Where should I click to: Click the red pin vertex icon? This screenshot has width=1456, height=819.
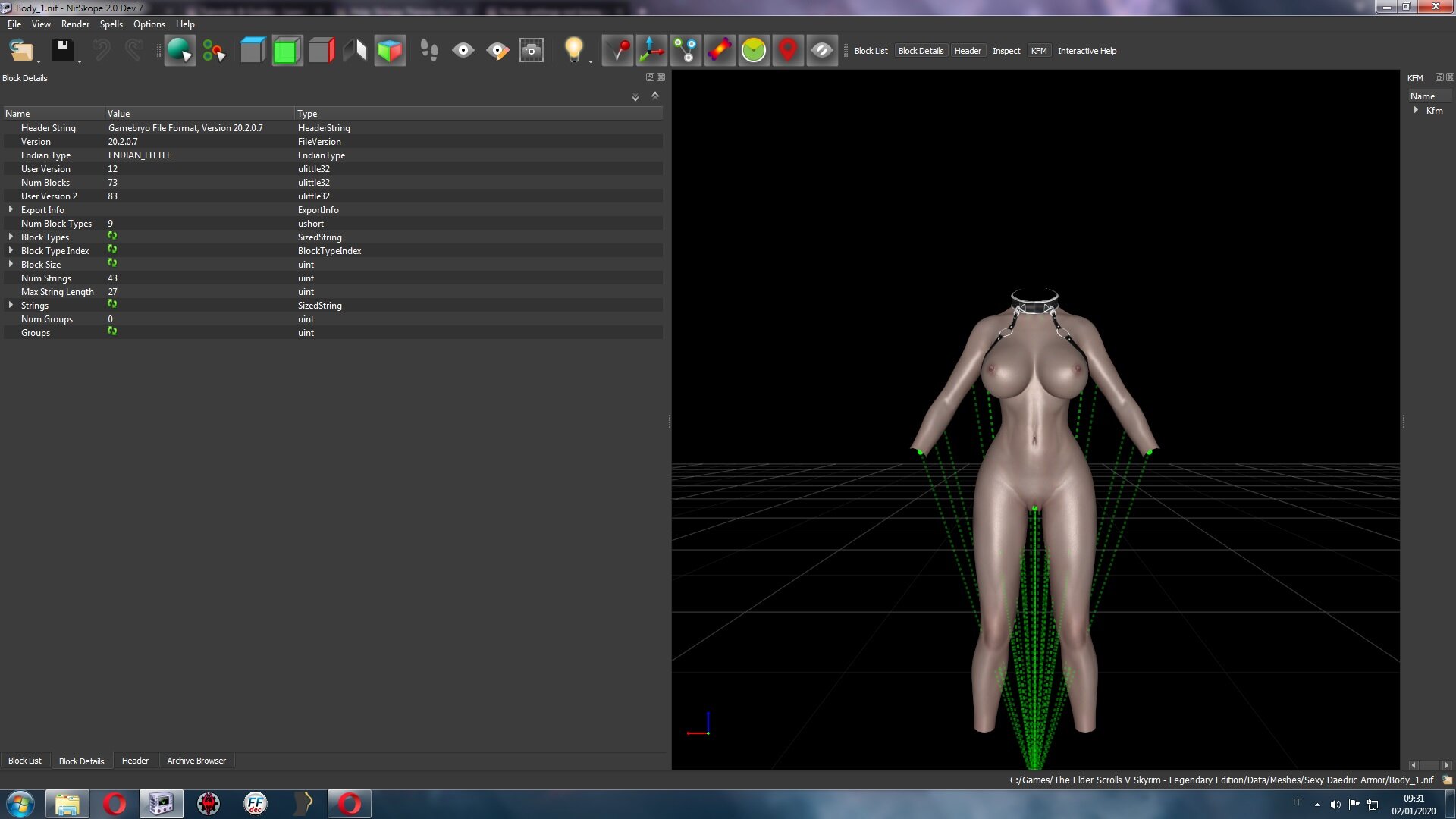click(618, 51)
